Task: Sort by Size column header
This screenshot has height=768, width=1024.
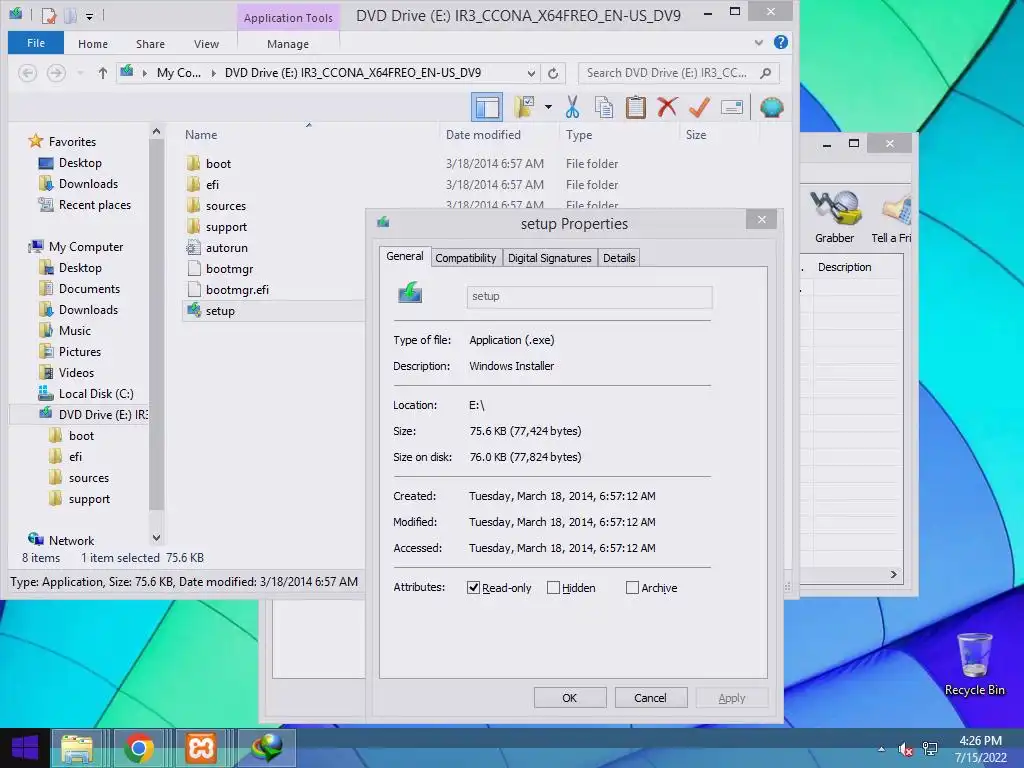Action: click(696, 135)
